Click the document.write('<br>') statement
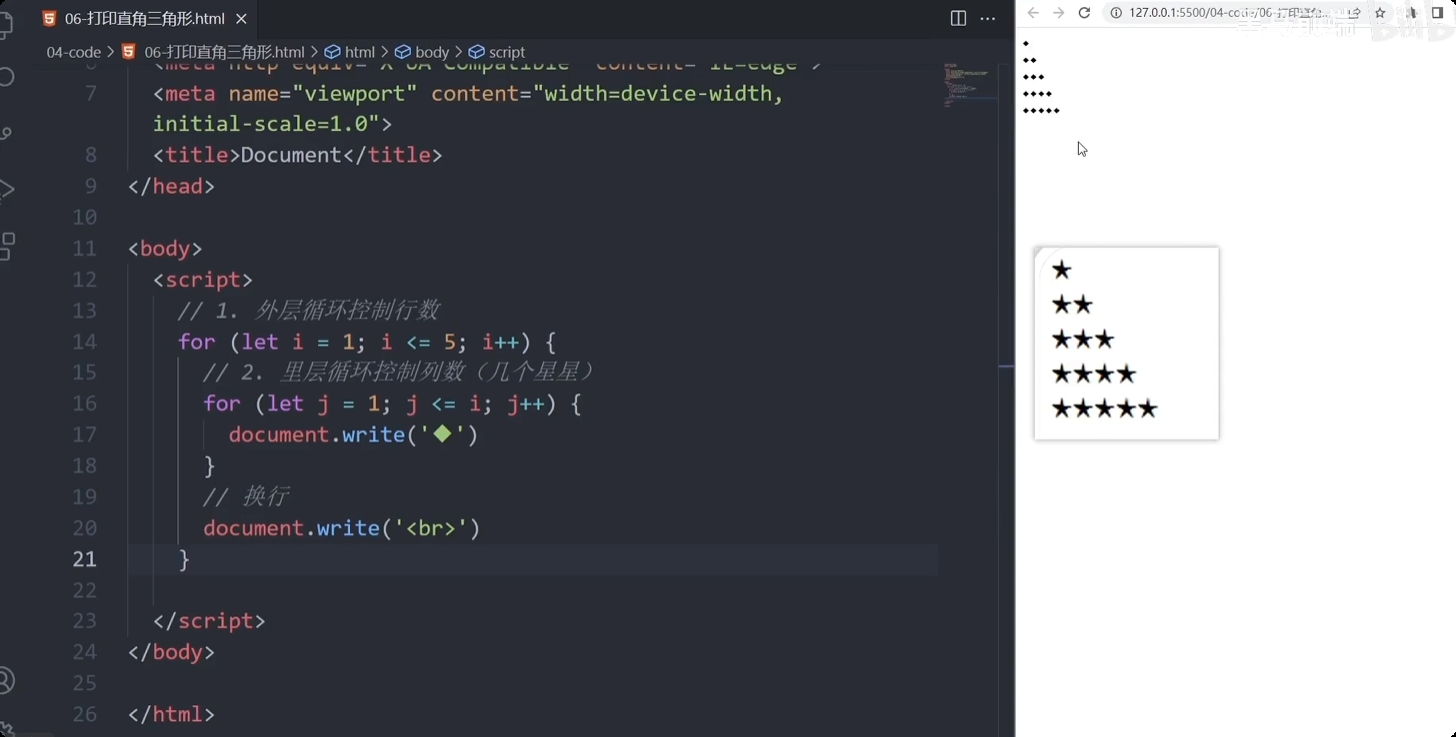The height and width of the screenshot is (737, 1456). click(342, 527)
